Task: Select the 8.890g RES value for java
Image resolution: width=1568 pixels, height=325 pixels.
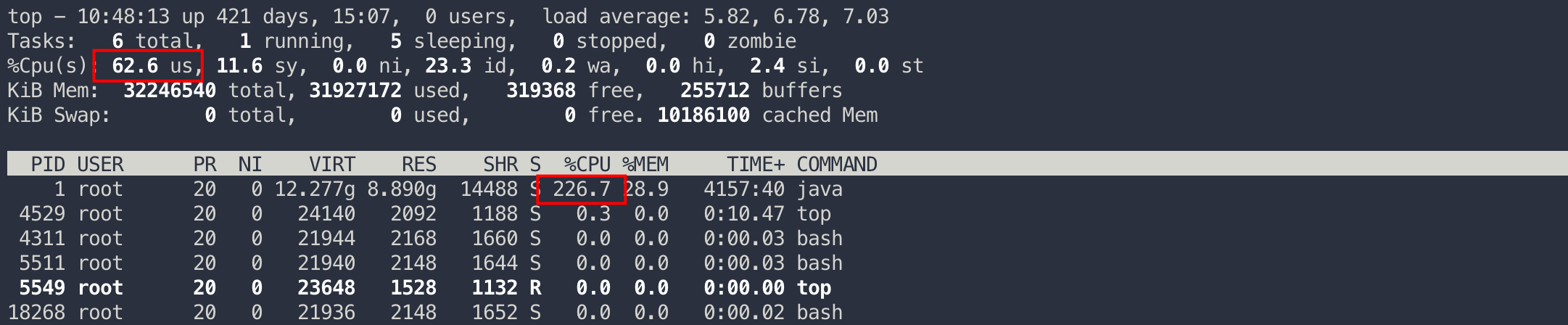Action: coord(401,189)
